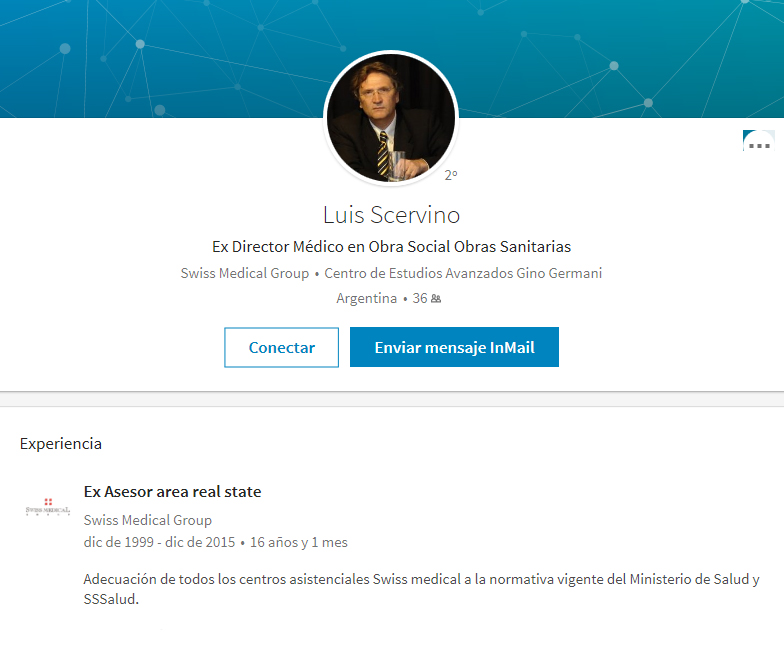This screenshot has height=652, width=784.
Task: Open Luis Scervino's profile photo
Action: tap(391, 117)
